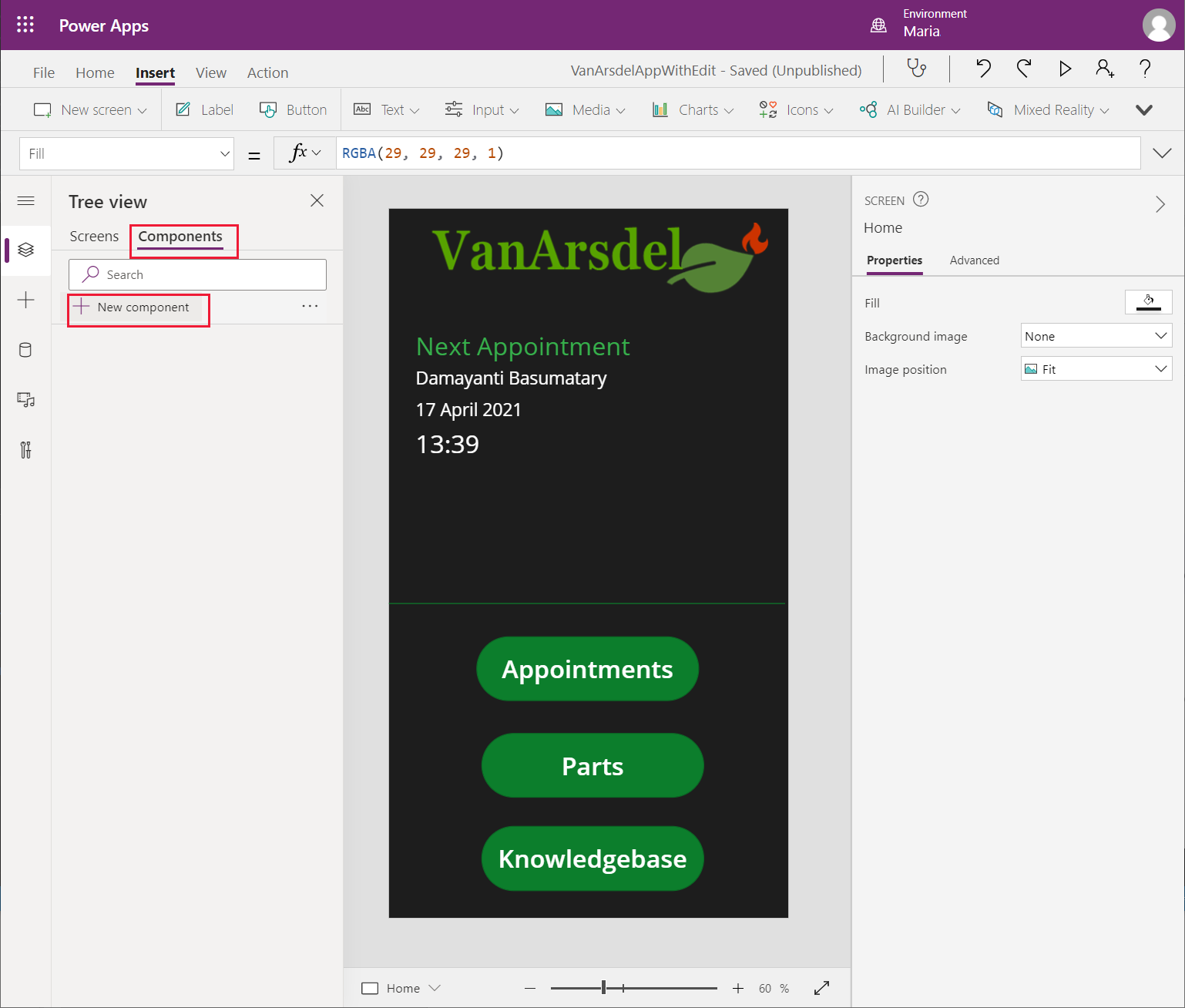
Task: Fit the canvas to window icon
Action: (x=822, y=988)
